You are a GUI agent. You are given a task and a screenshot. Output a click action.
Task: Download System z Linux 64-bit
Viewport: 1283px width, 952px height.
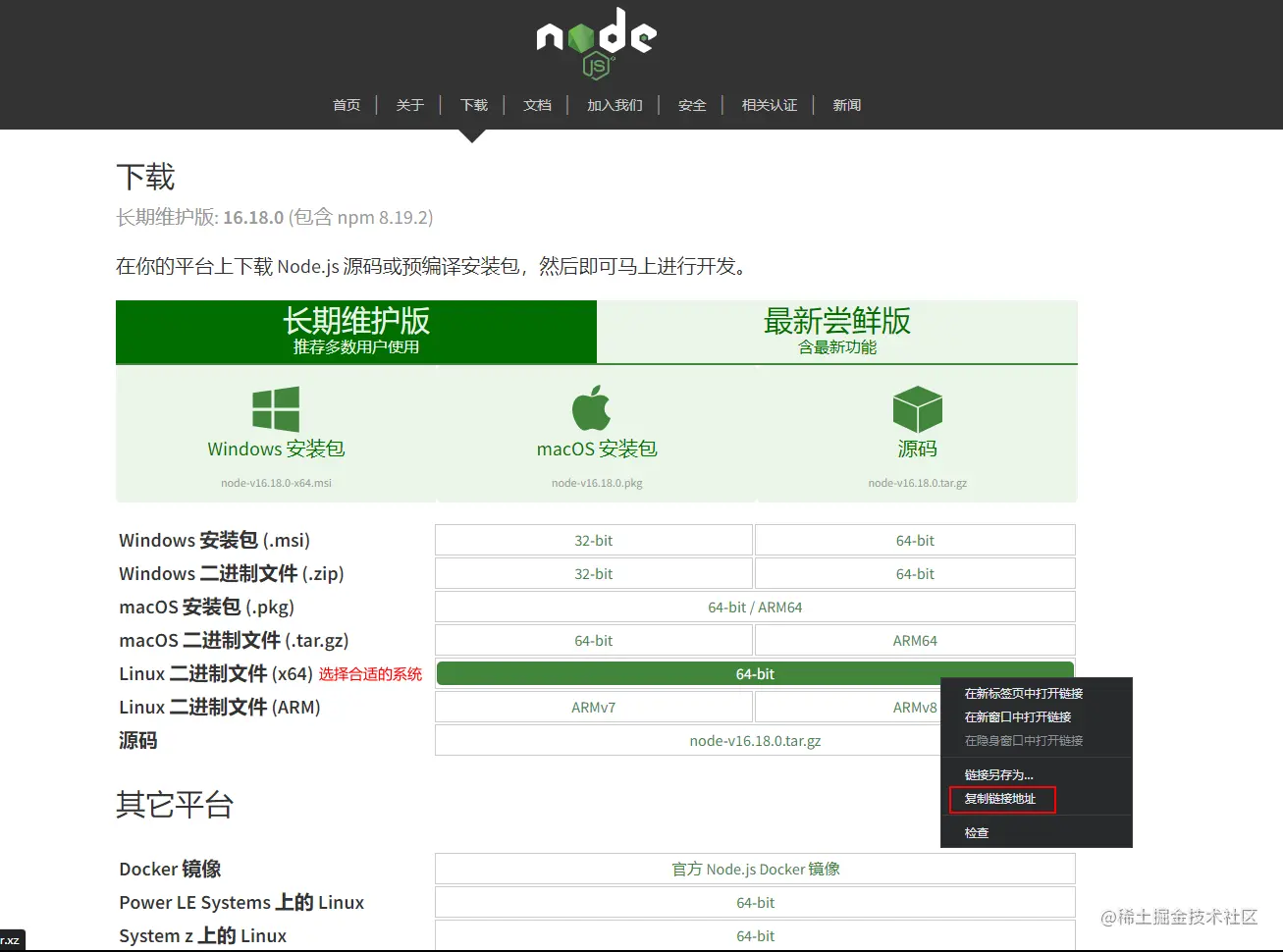point(755,936)
